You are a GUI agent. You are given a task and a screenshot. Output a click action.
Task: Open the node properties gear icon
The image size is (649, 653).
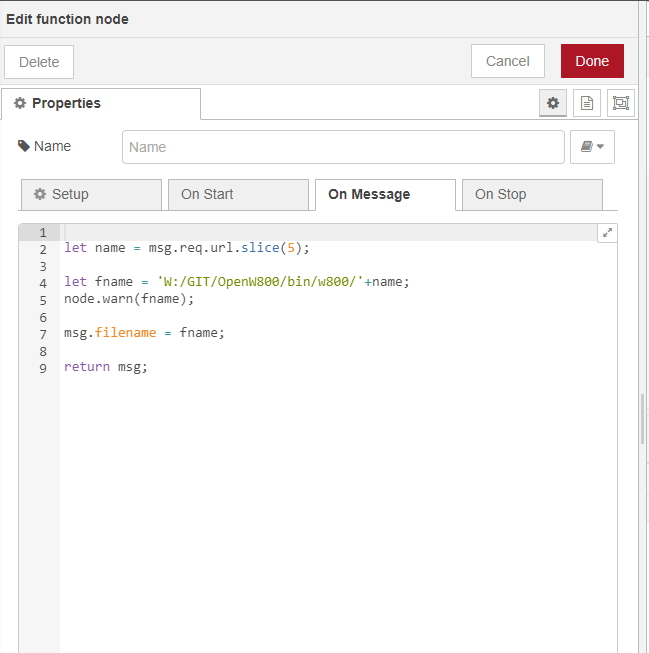tap(552, 103)
